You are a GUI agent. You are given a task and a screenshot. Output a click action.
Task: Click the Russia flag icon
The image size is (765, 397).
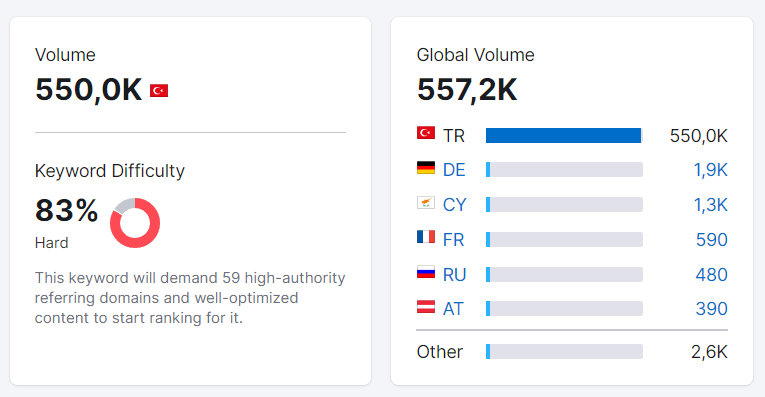point(425,272)
